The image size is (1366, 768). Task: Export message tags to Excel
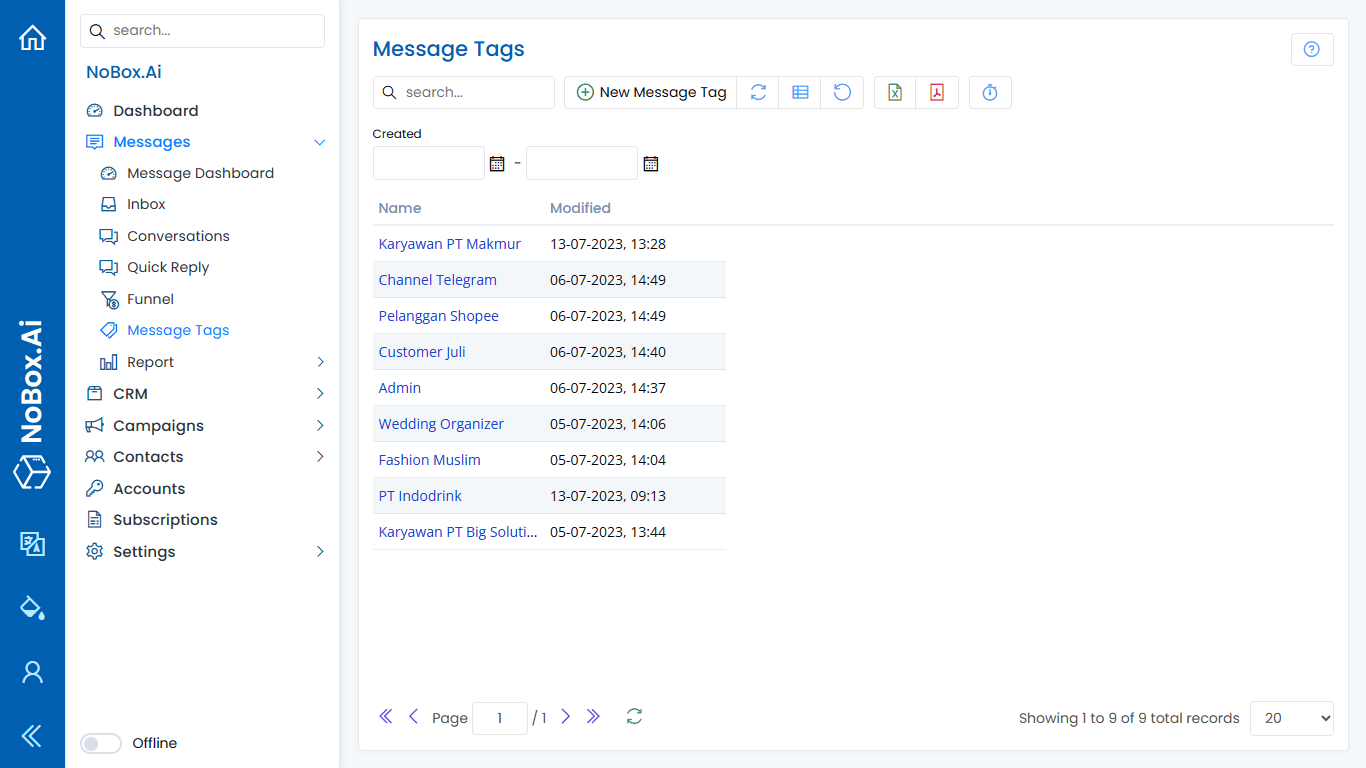[894, 92]
